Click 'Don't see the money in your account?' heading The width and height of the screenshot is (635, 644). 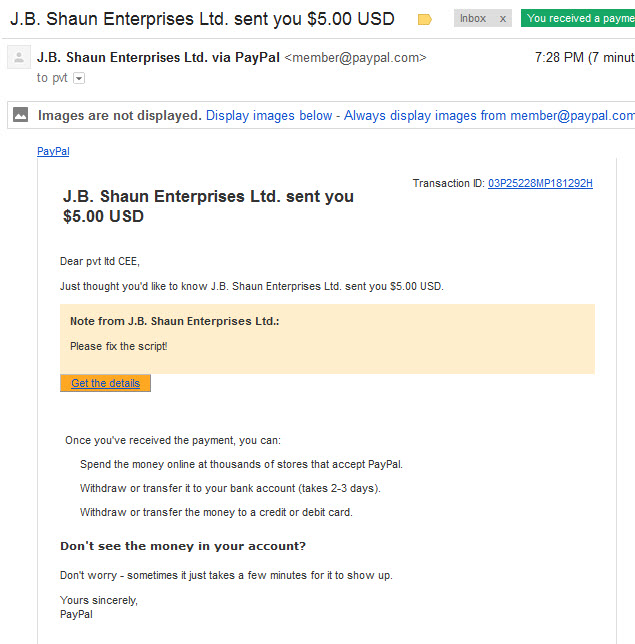(183, 546)
